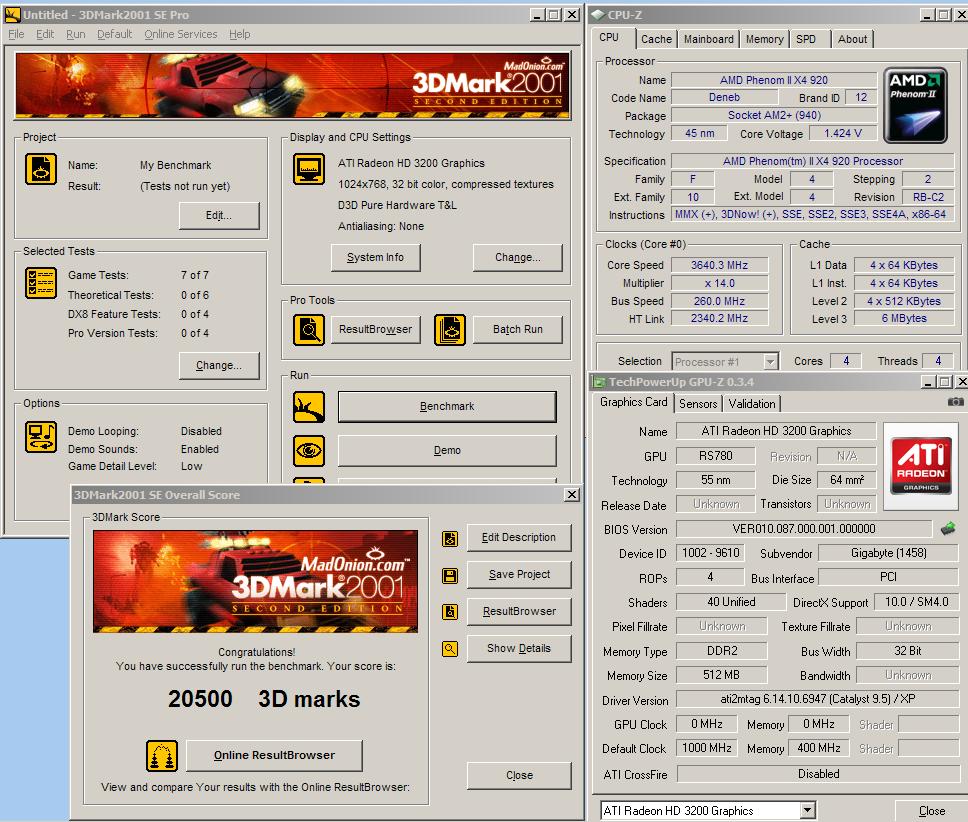The image size is (968, 822).
Task: Click the GPU-Z BIOS save chip icon
Action: point(948,528)
